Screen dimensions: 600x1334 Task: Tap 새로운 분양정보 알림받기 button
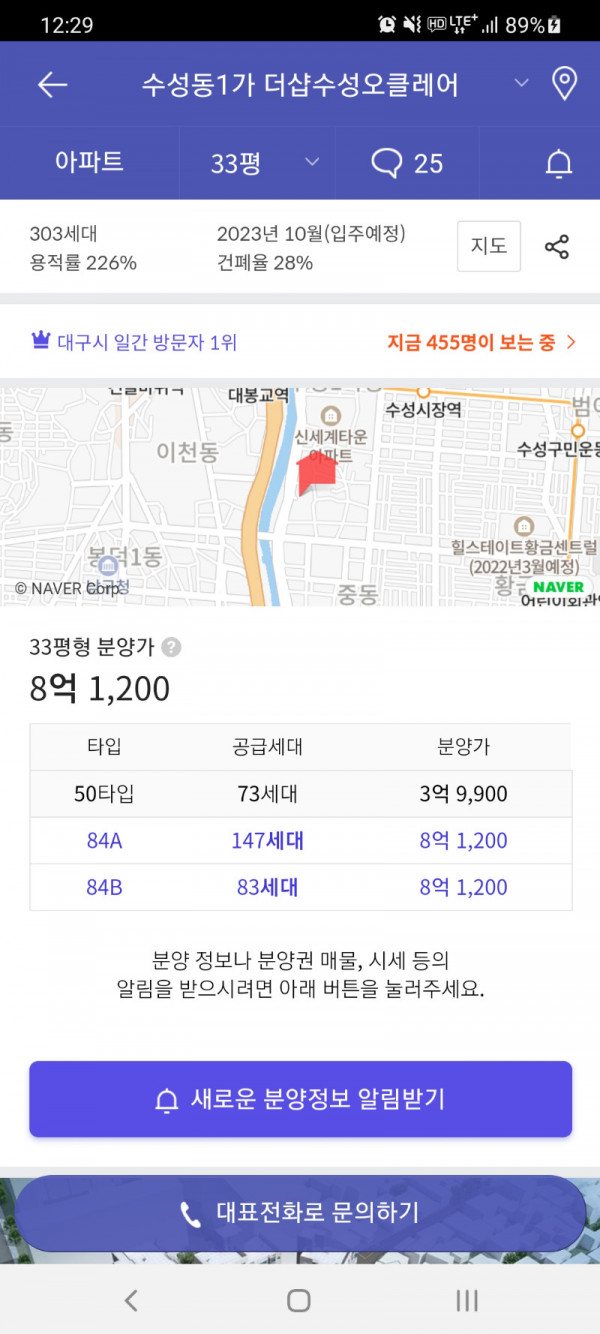[300, 1099]
